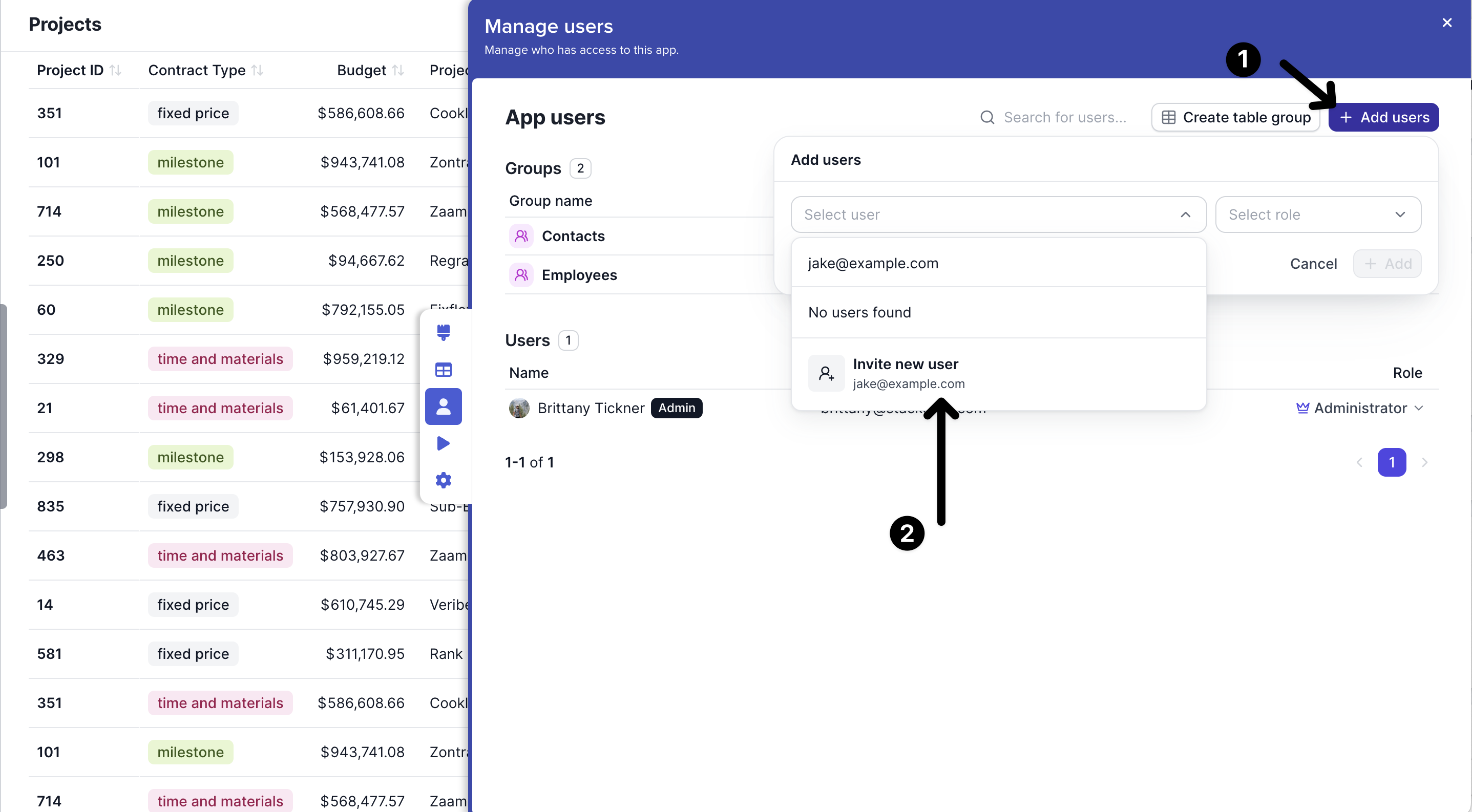Expand the Select user dropdown
1472x812 pixels.
tap(998, 215)
